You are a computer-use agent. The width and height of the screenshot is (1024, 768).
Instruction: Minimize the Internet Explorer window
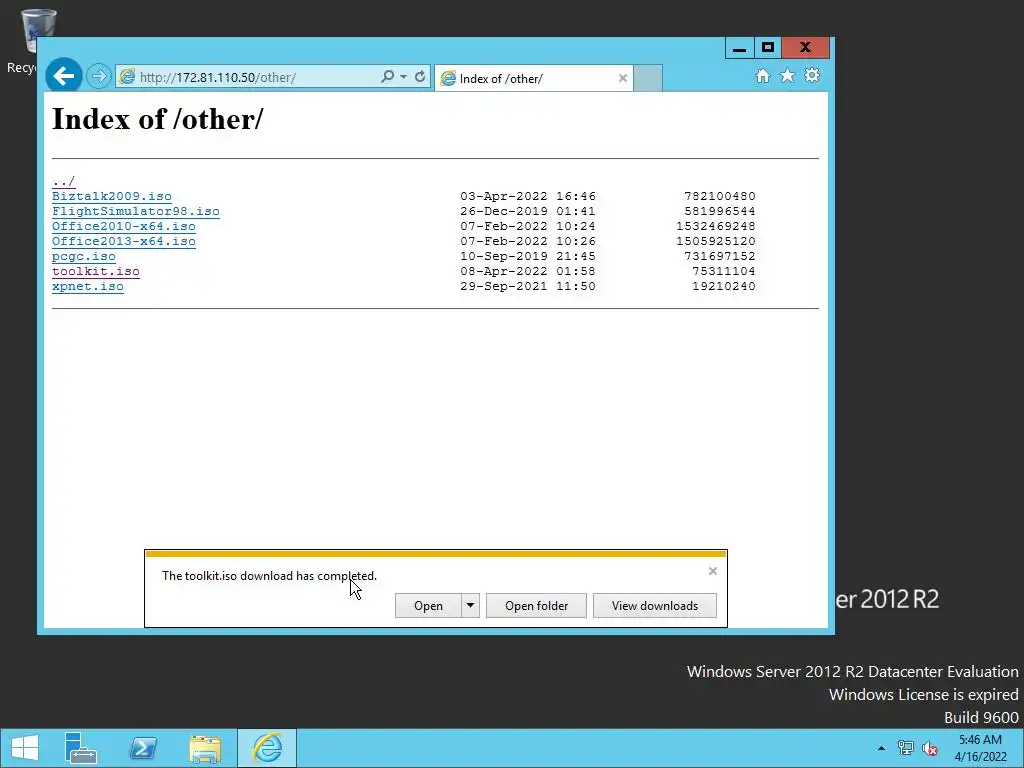[x=739, y=48]
